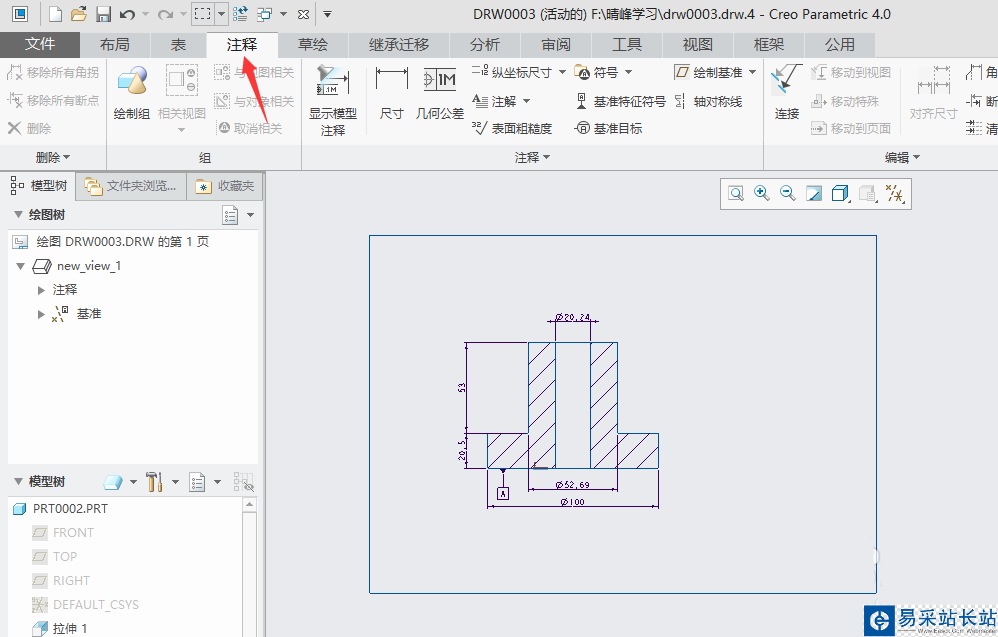Click the close window icon in quick toolbar
This screenshot has width=998, height=637.
[304, 13]
